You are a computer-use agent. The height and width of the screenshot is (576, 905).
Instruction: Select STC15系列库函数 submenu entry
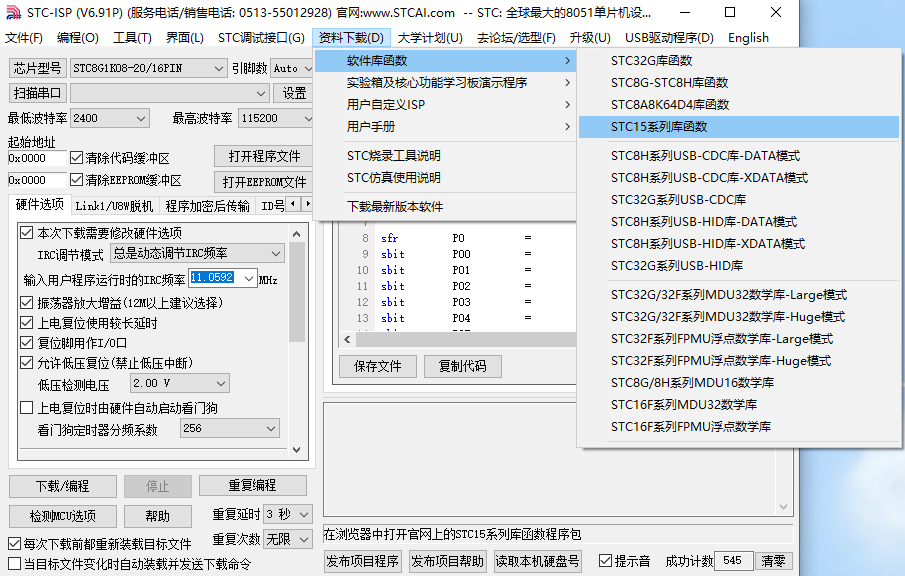pos(739,127)
